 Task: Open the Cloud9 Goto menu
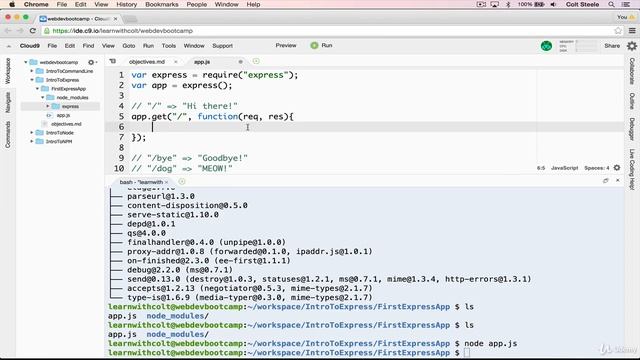click(x=129, y=46)
